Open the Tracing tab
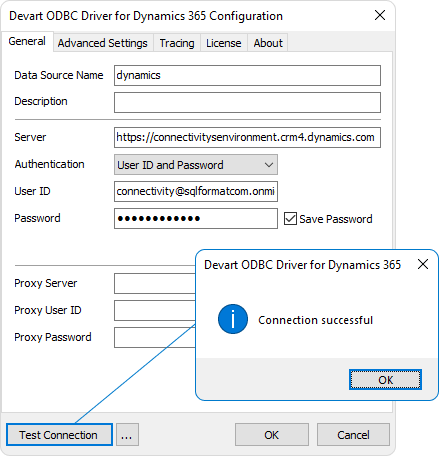439x456 pixels. 177,43
